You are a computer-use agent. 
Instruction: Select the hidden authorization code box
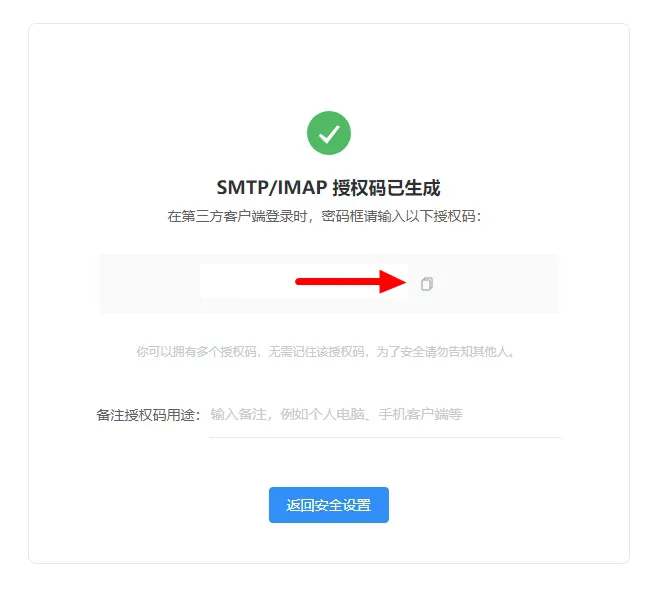point(304,281)
